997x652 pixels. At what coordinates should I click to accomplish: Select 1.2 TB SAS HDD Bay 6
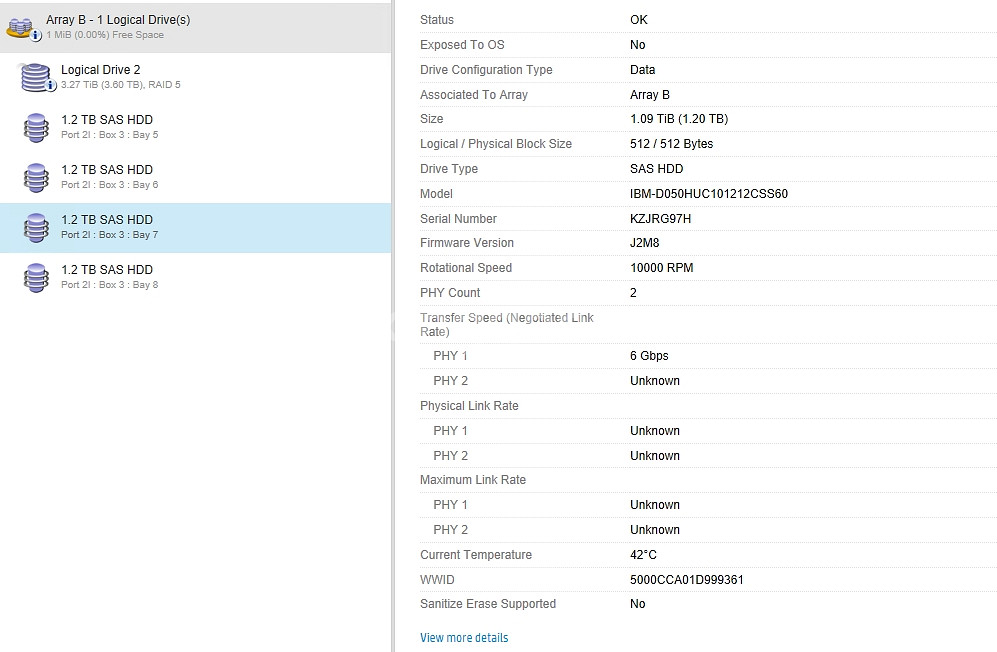pyautogui.click(x=195, y=177)
